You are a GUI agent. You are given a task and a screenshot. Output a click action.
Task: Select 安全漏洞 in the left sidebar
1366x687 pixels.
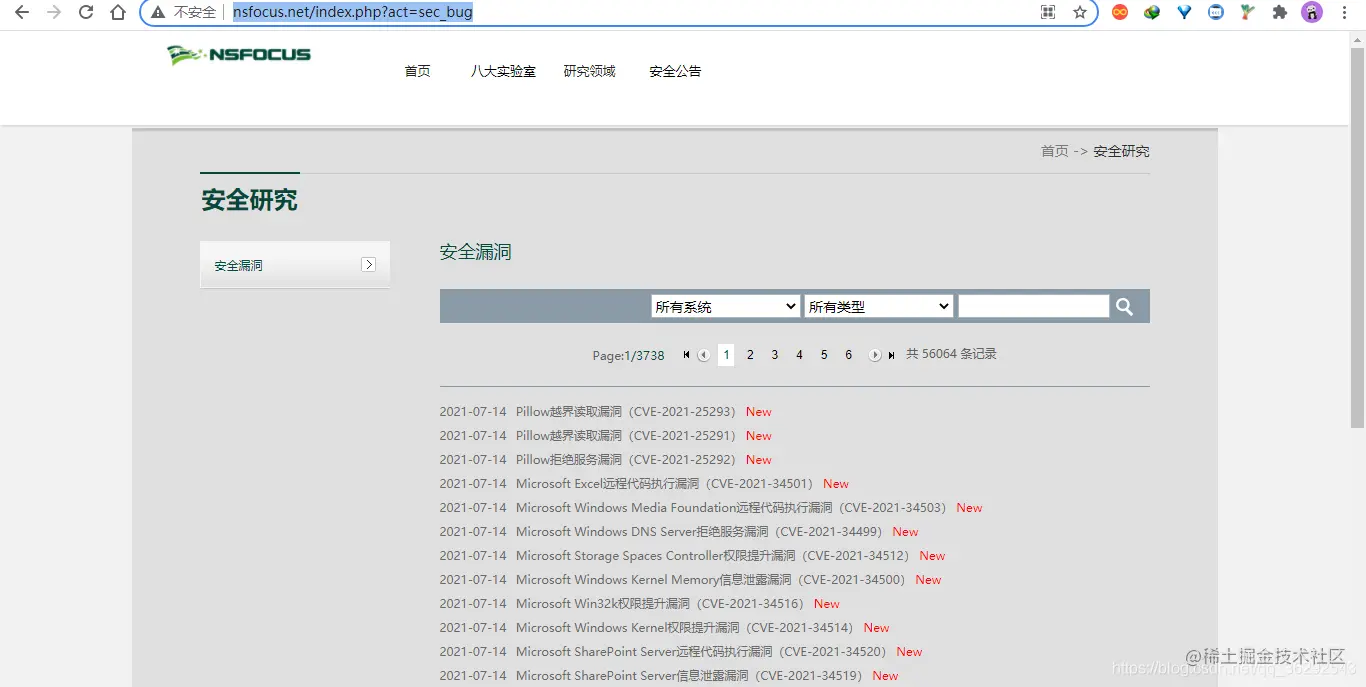pyautogui.click(x=295, y=265)
